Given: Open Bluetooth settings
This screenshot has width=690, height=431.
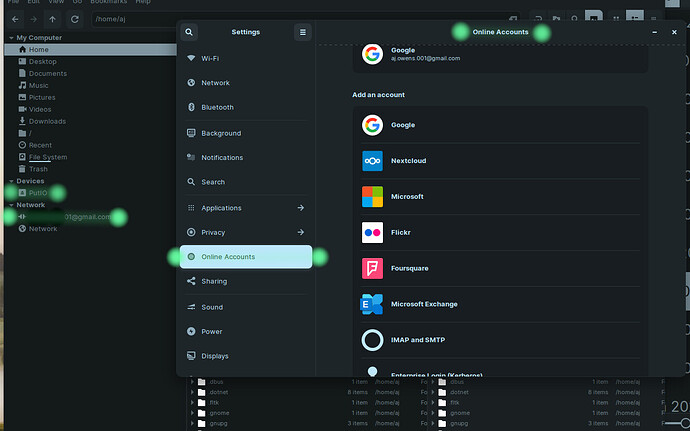Looking at the screenshot, I should pyautogui.click(x=246, y=107).
